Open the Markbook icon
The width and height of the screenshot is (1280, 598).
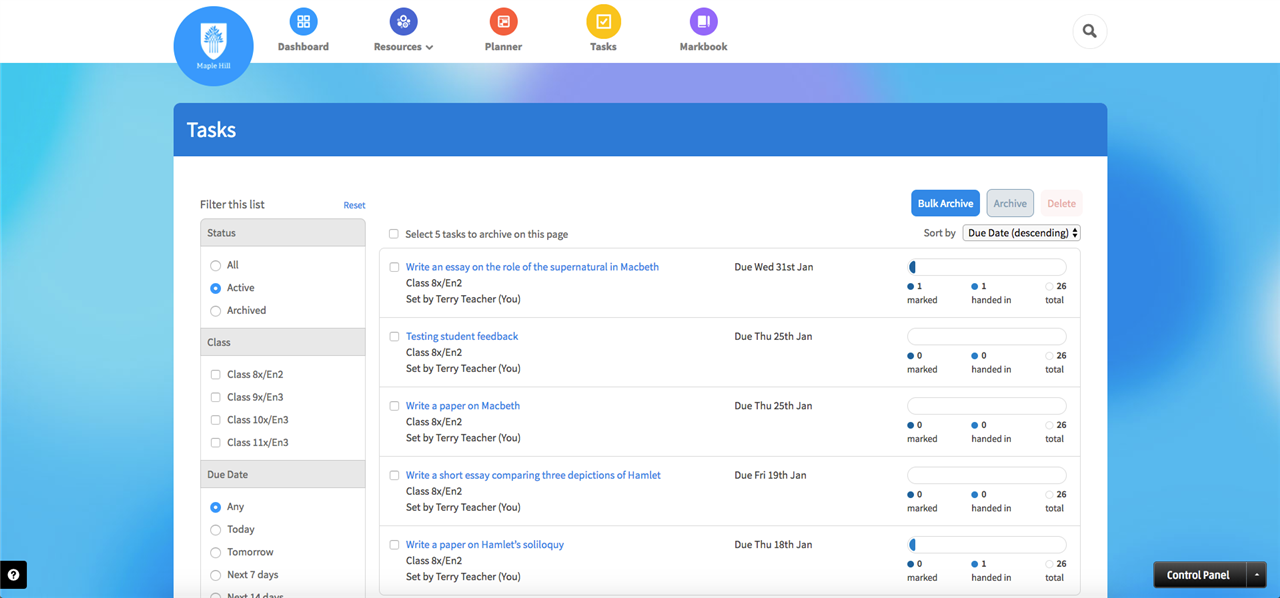click(x=703, y=21)
